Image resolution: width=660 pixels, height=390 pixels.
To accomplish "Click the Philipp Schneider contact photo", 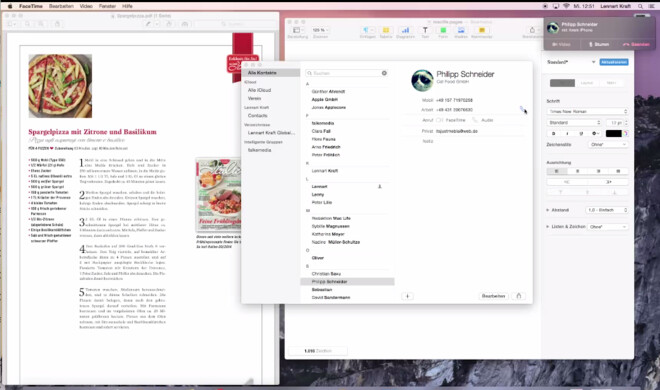I will (422, 80).
